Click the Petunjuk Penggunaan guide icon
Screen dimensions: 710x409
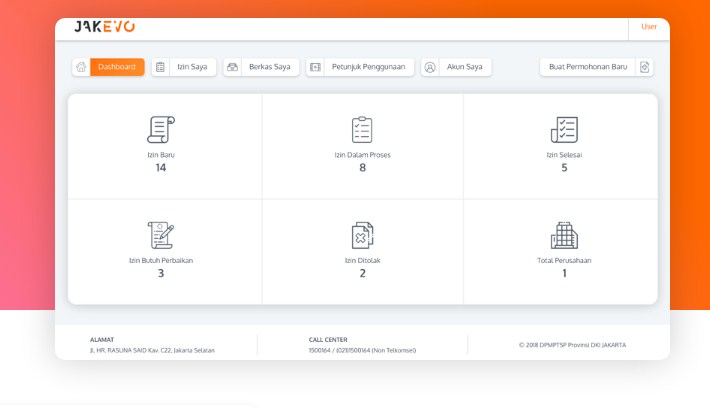coord(315,67)
